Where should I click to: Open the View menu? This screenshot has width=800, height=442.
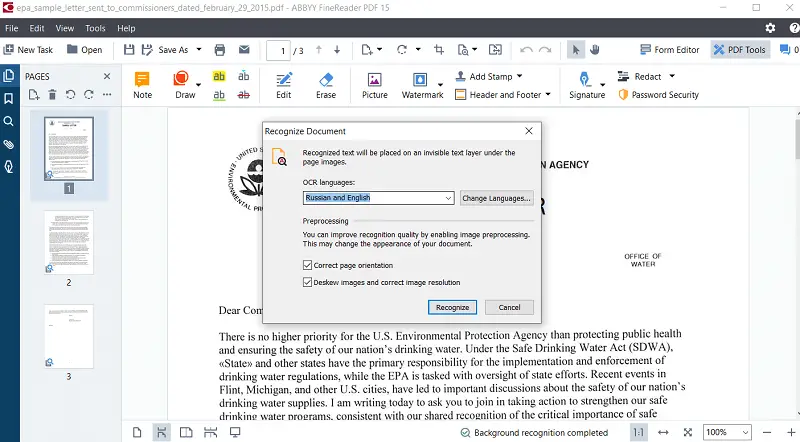(x=65, y=28)
